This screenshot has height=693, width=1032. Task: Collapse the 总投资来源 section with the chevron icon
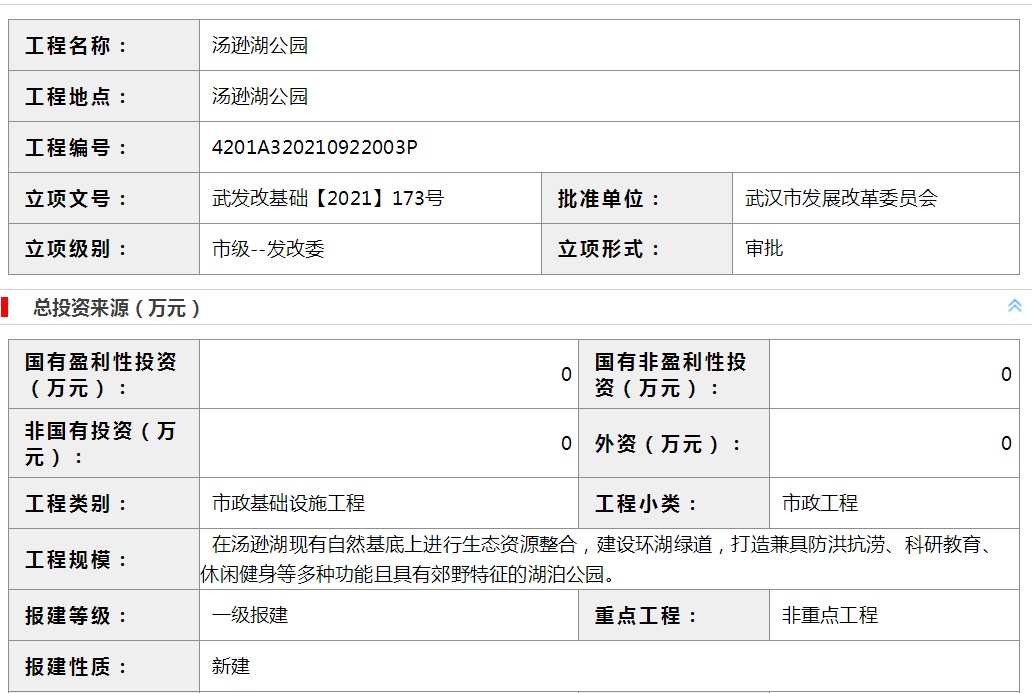click(1014, 305)
